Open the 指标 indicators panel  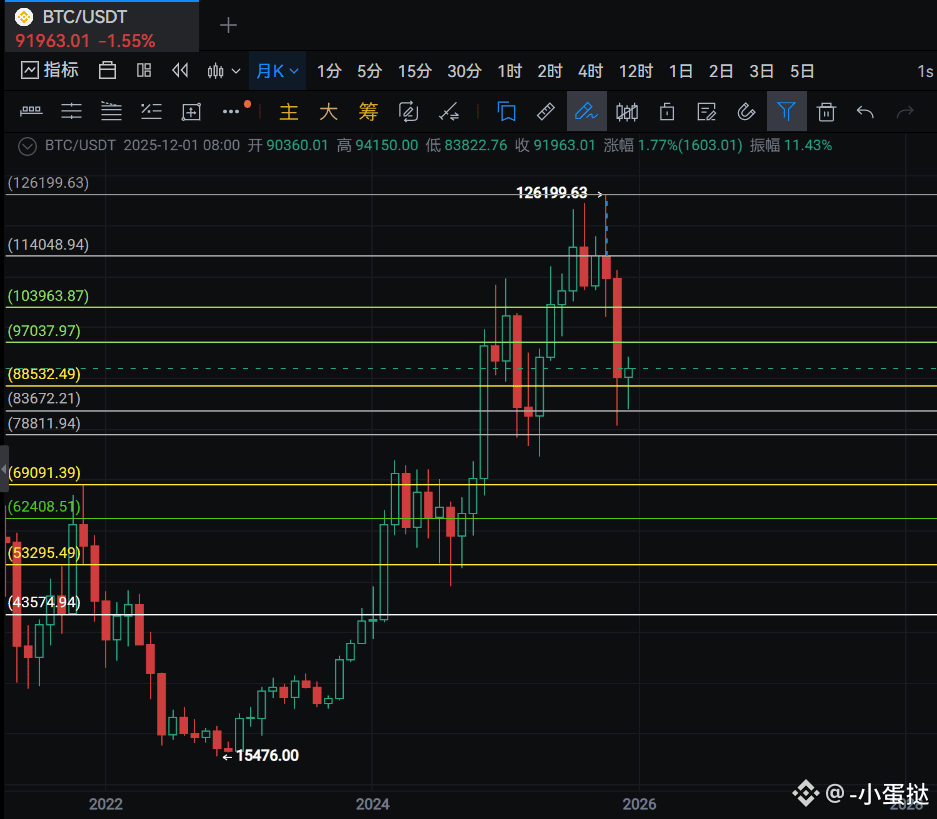pos(50,70)
